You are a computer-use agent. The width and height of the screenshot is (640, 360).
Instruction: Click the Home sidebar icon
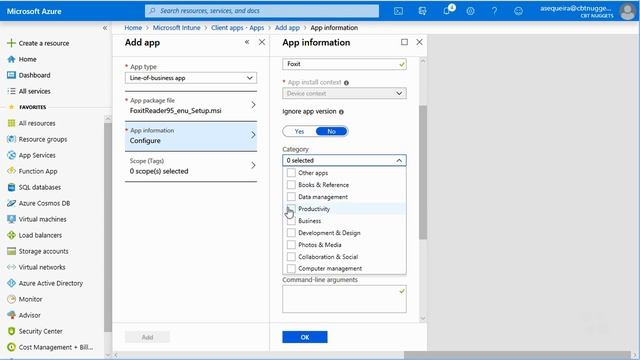[11, 59]
